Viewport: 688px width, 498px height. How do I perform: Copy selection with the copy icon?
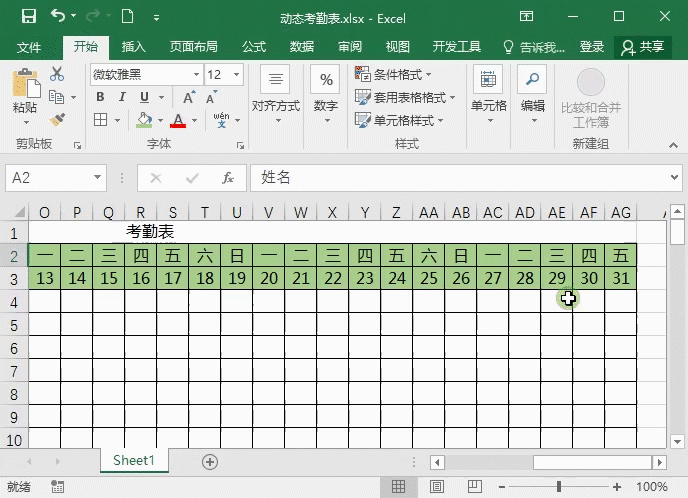(x=56, y=97)
